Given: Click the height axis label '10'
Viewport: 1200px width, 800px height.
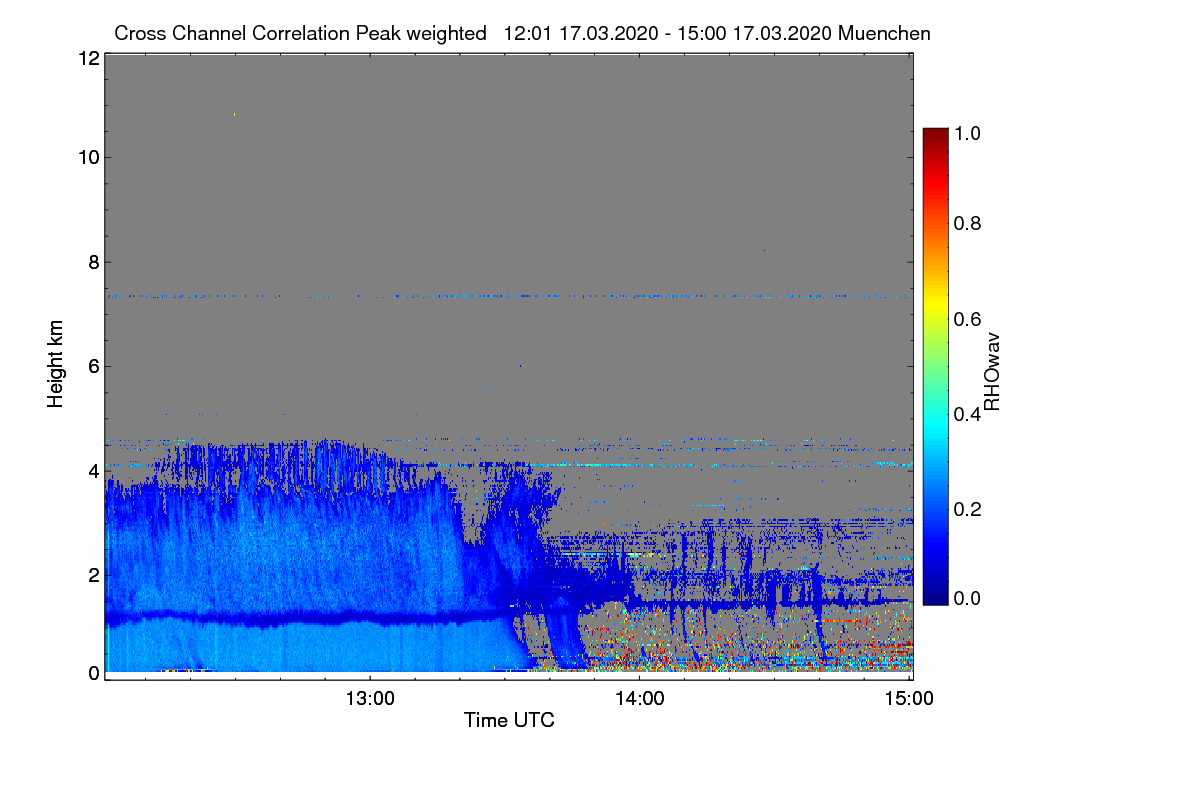Looking at the screenshot, I should (x=88, y=157).
